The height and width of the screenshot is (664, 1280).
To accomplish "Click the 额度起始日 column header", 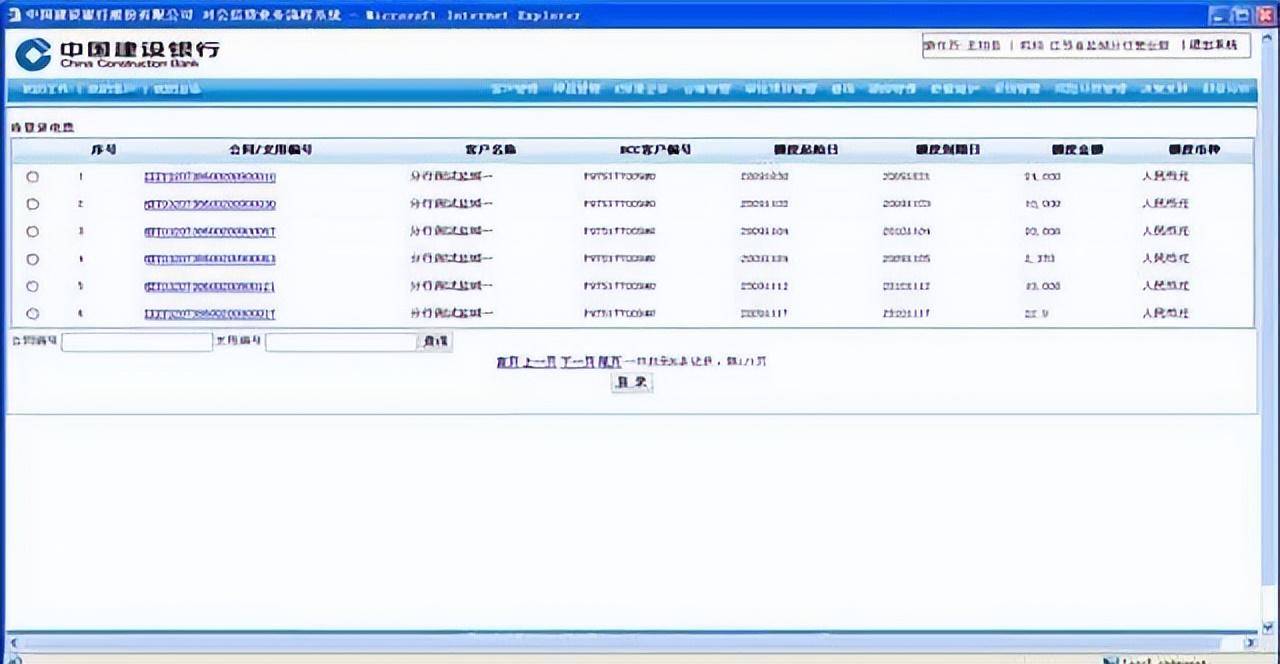I will pos(806,150).
